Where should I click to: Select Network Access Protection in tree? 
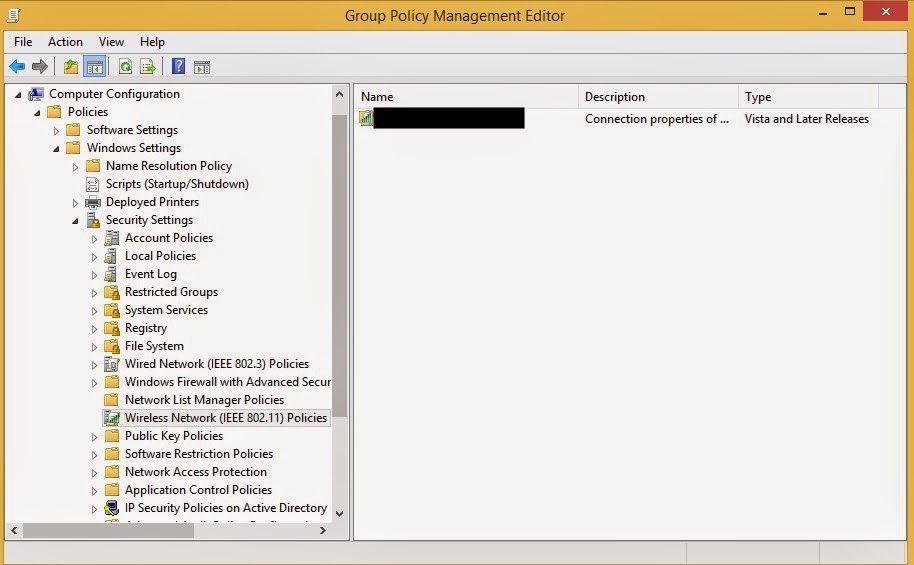(x=196, y=472)
